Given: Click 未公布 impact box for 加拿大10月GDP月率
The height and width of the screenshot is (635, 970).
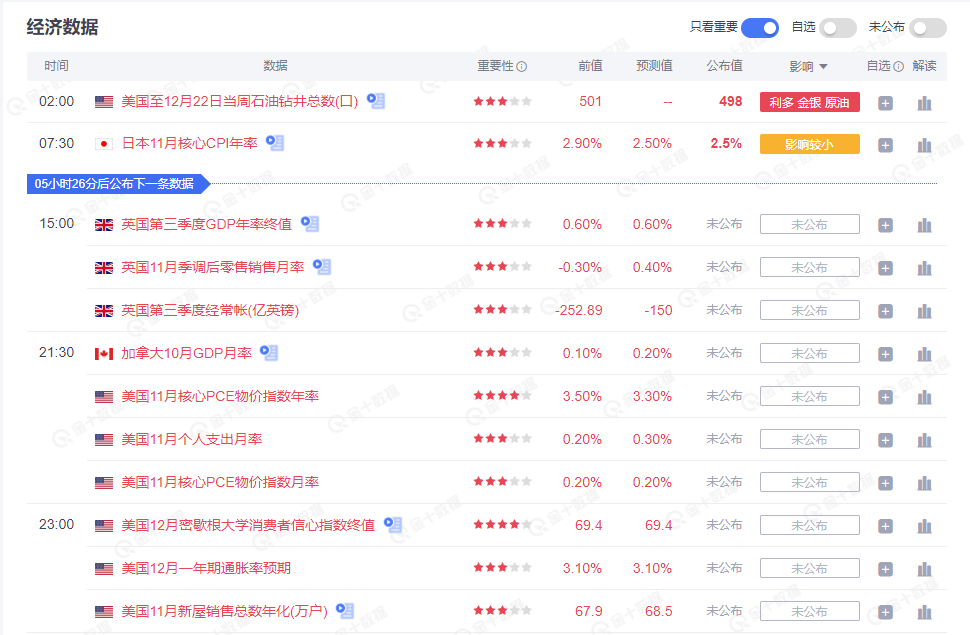Looking at the screenshot, I should click(x=810, y=353).
